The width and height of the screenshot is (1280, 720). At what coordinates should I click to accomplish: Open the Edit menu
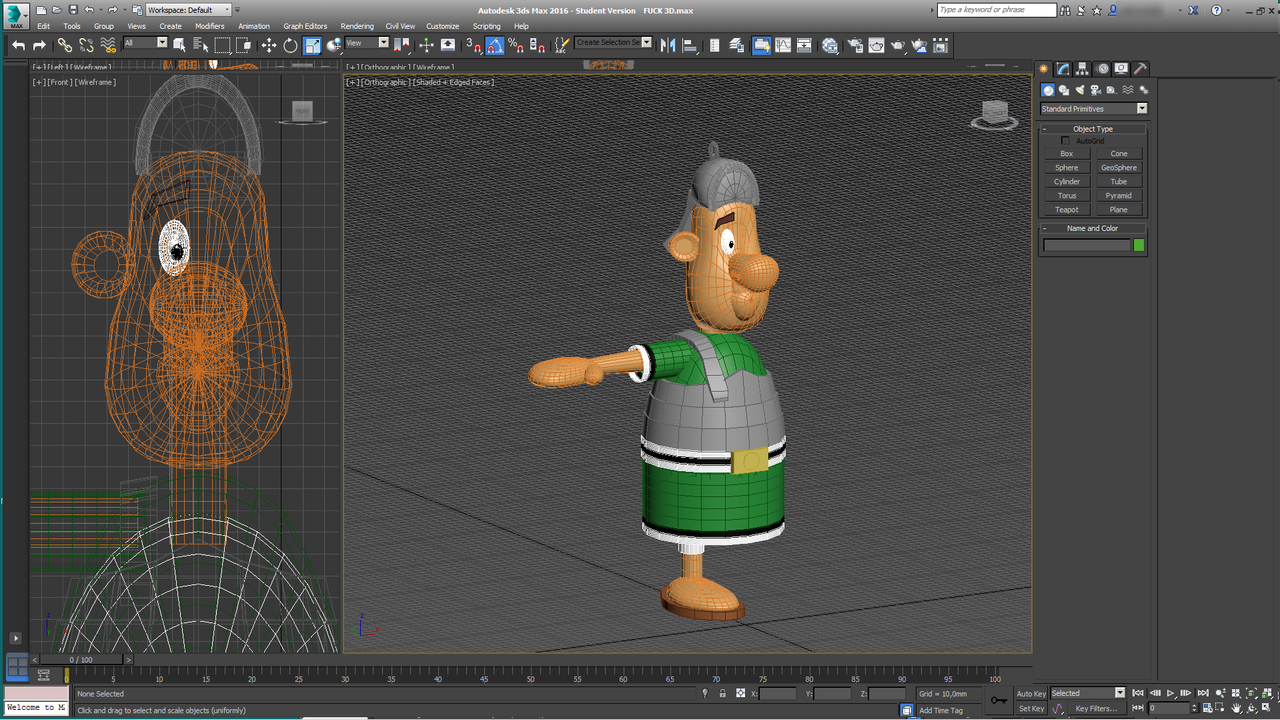tap(43, 26)
